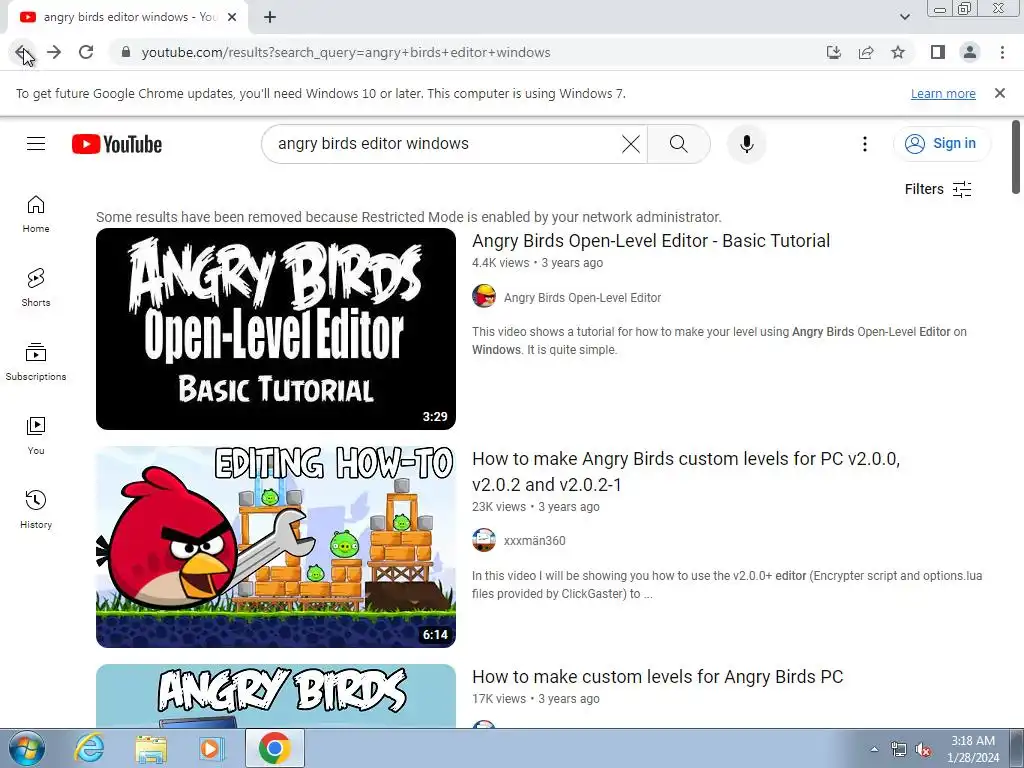This screenshot has height=768, width=1024.
Task: Open the Filters options
Action: coord(938,189)
